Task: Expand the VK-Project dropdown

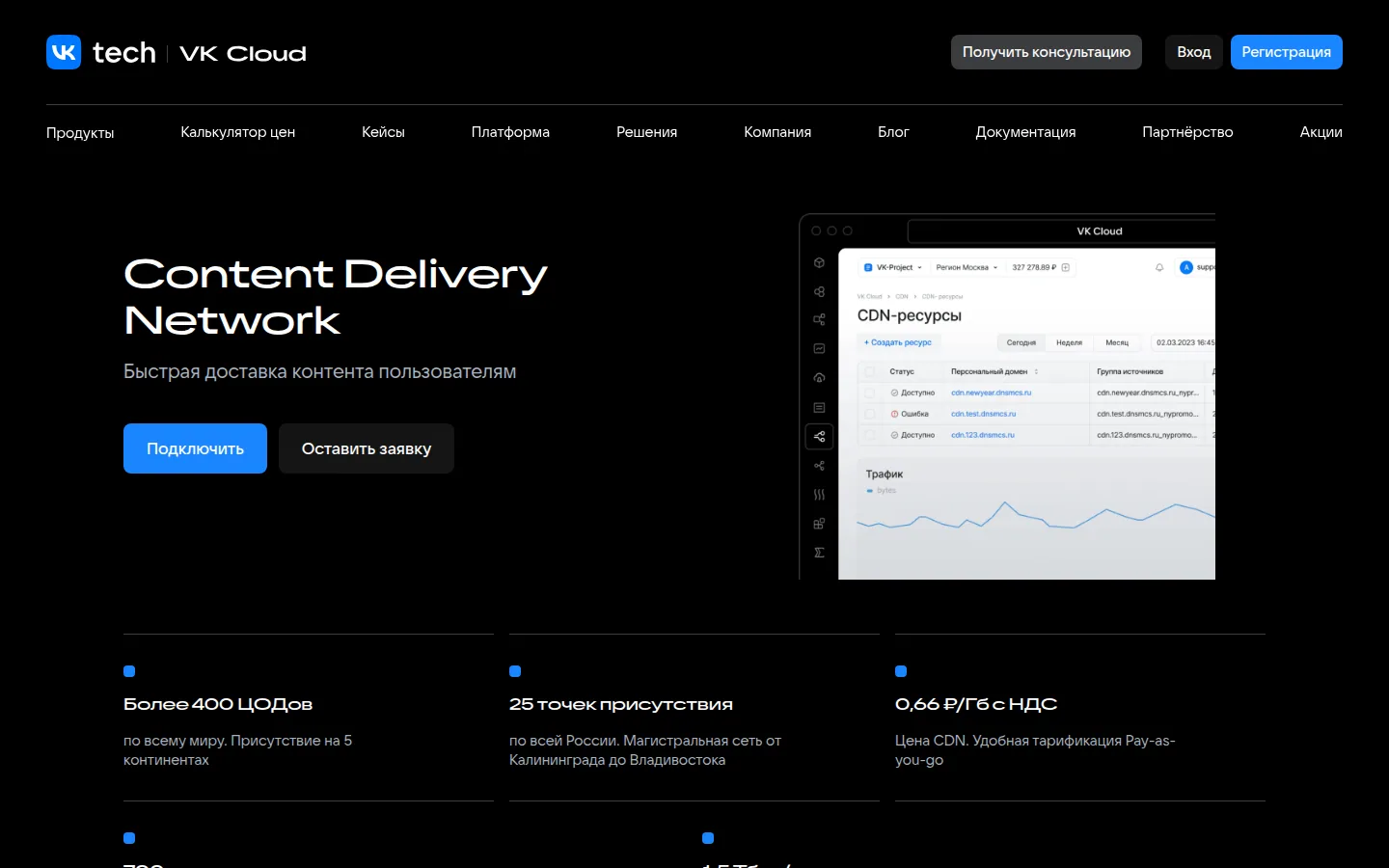Action: (x=893, y=267)
